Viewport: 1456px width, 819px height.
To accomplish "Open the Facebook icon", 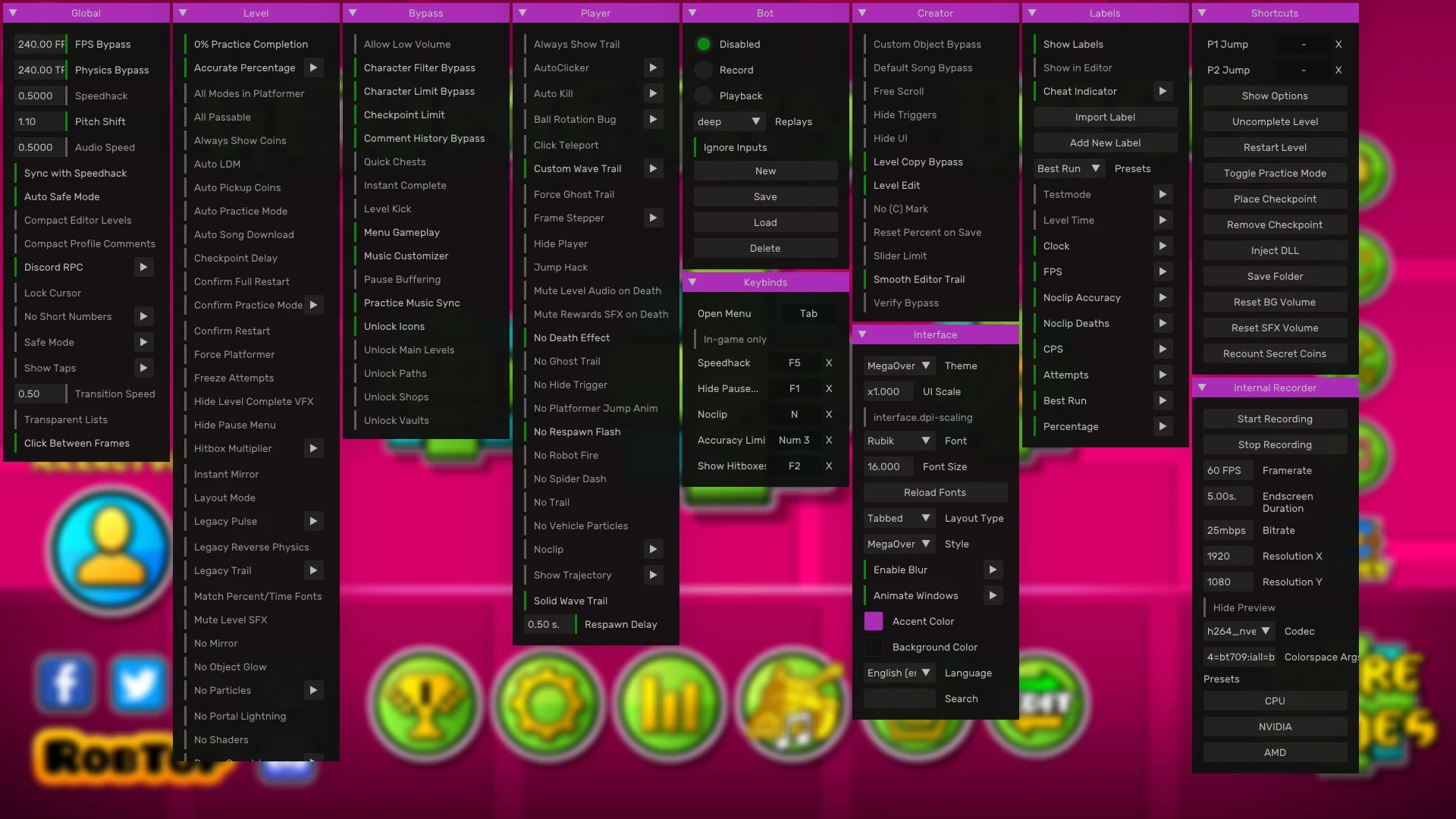I will click(x=65, y=683).
